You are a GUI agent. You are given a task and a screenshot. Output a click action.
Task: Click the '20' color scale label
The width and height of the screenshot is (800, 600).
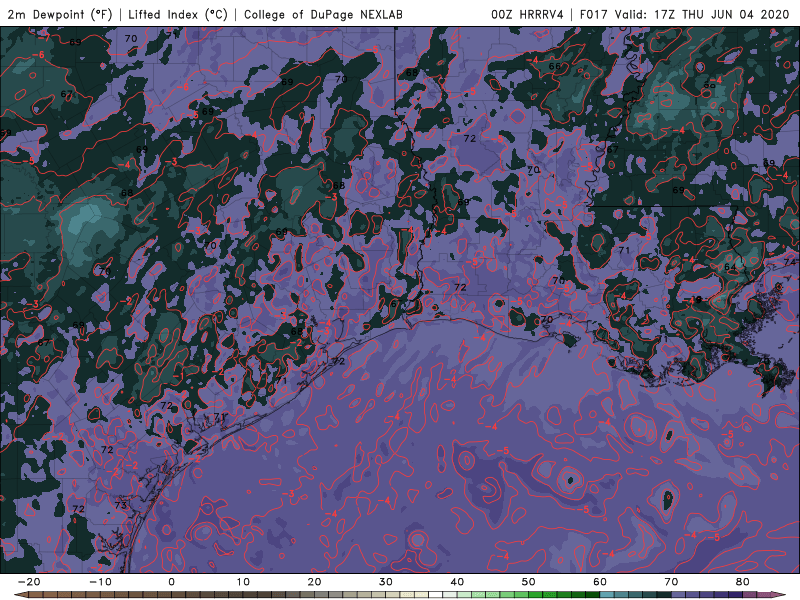pyautogui.click(x=314, y=582)
